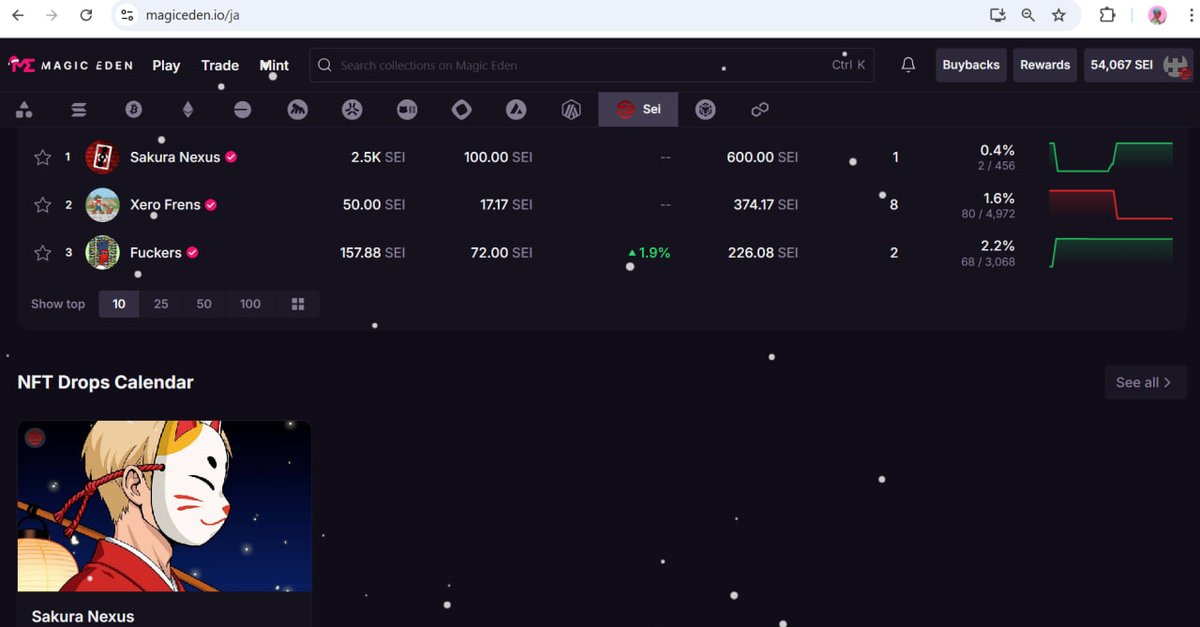Open the Xero Frens collection name
This screenshot has height=627, width=1200.
pyautogui.click(x=165, y=205)
